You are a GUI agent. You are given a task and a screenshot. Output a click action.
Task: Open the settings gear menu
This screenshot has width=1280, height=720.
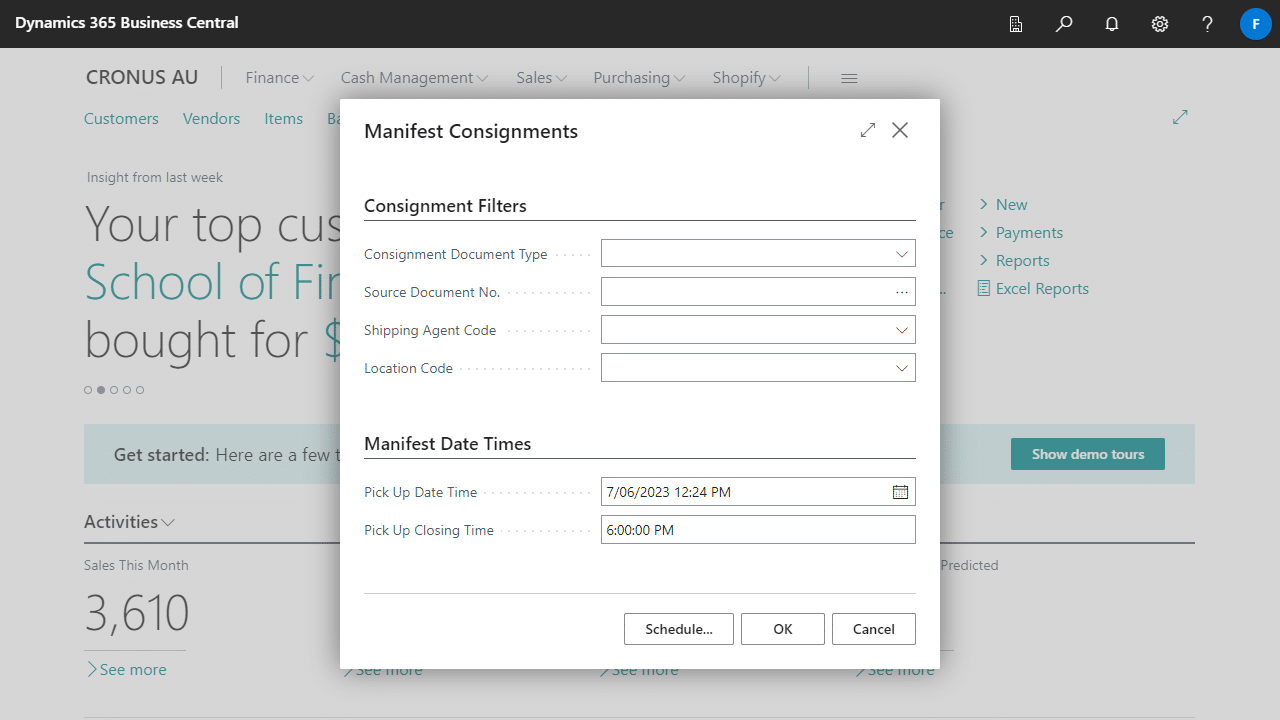(x=1160, y=24)
